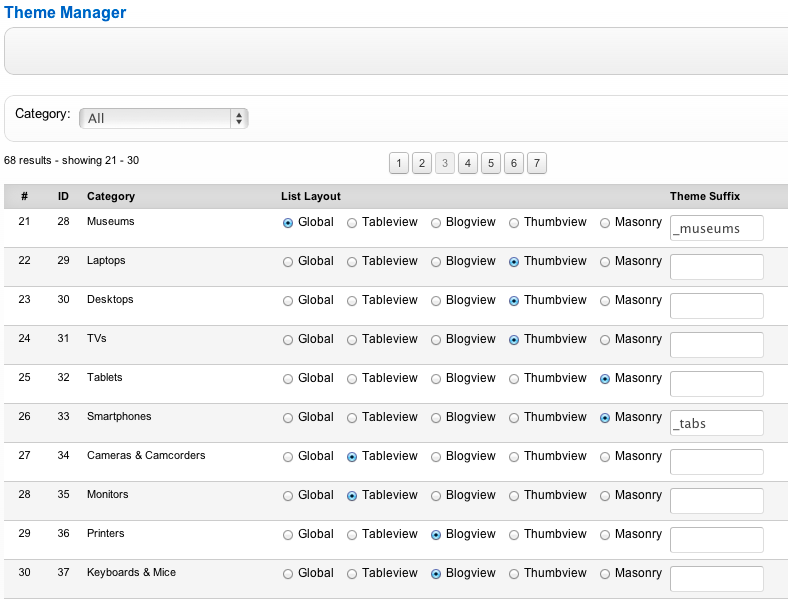Set Printers layout to Tableview
The image size is (788, 599).
coord(352,535)
